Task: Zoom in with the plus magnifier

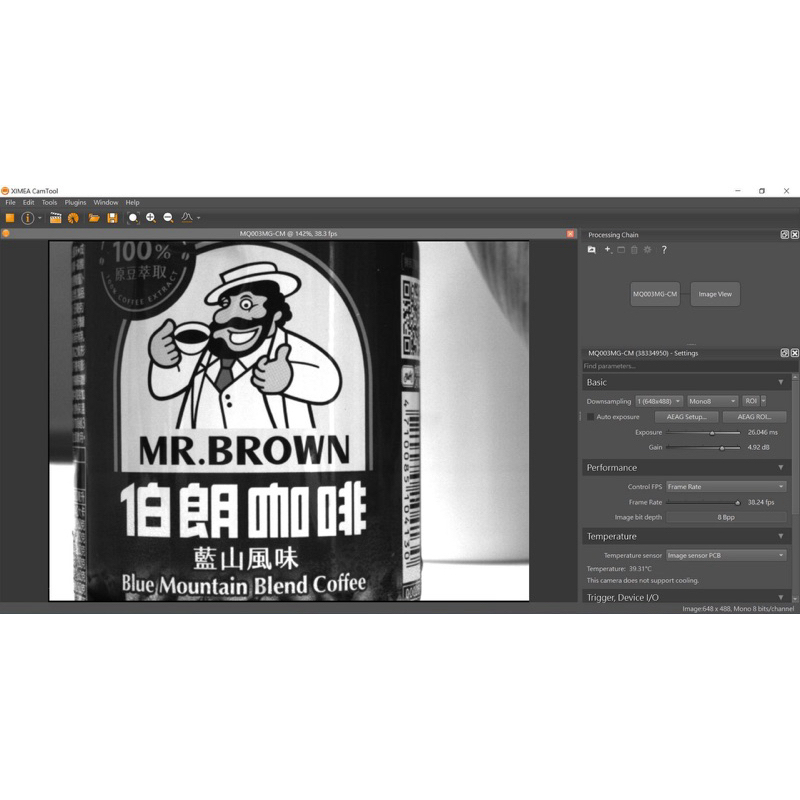Action: pyautogui.click(x=151, y=218)
